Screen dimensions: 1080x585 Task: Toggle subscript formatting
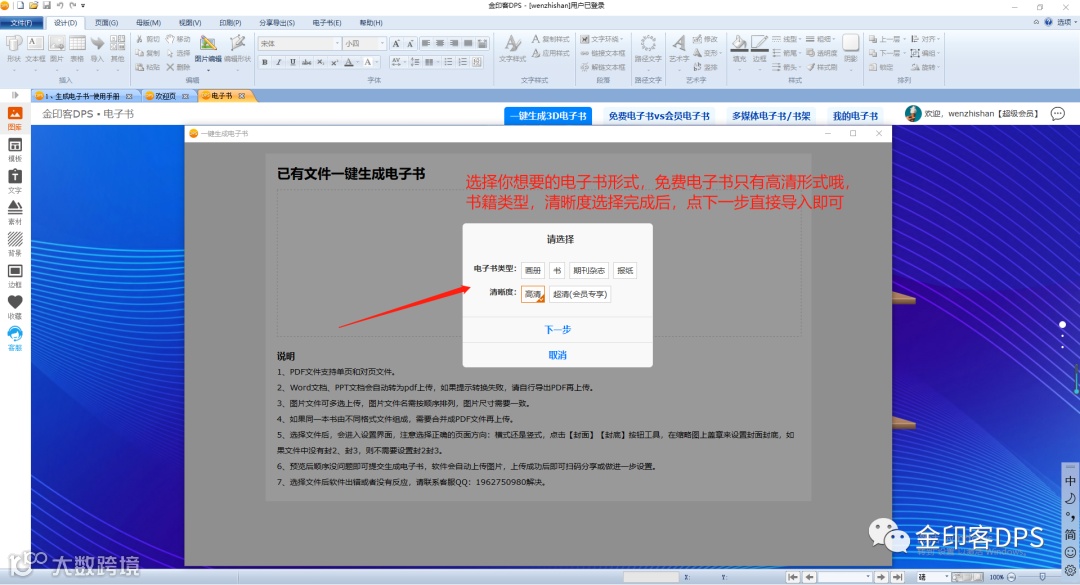pyautogui.click(x=320, y=62)
